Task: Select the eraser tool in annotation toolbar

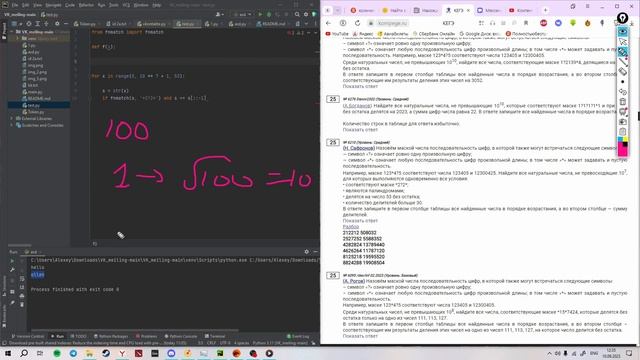Action: pyautogui.click(x=622, y=71)
